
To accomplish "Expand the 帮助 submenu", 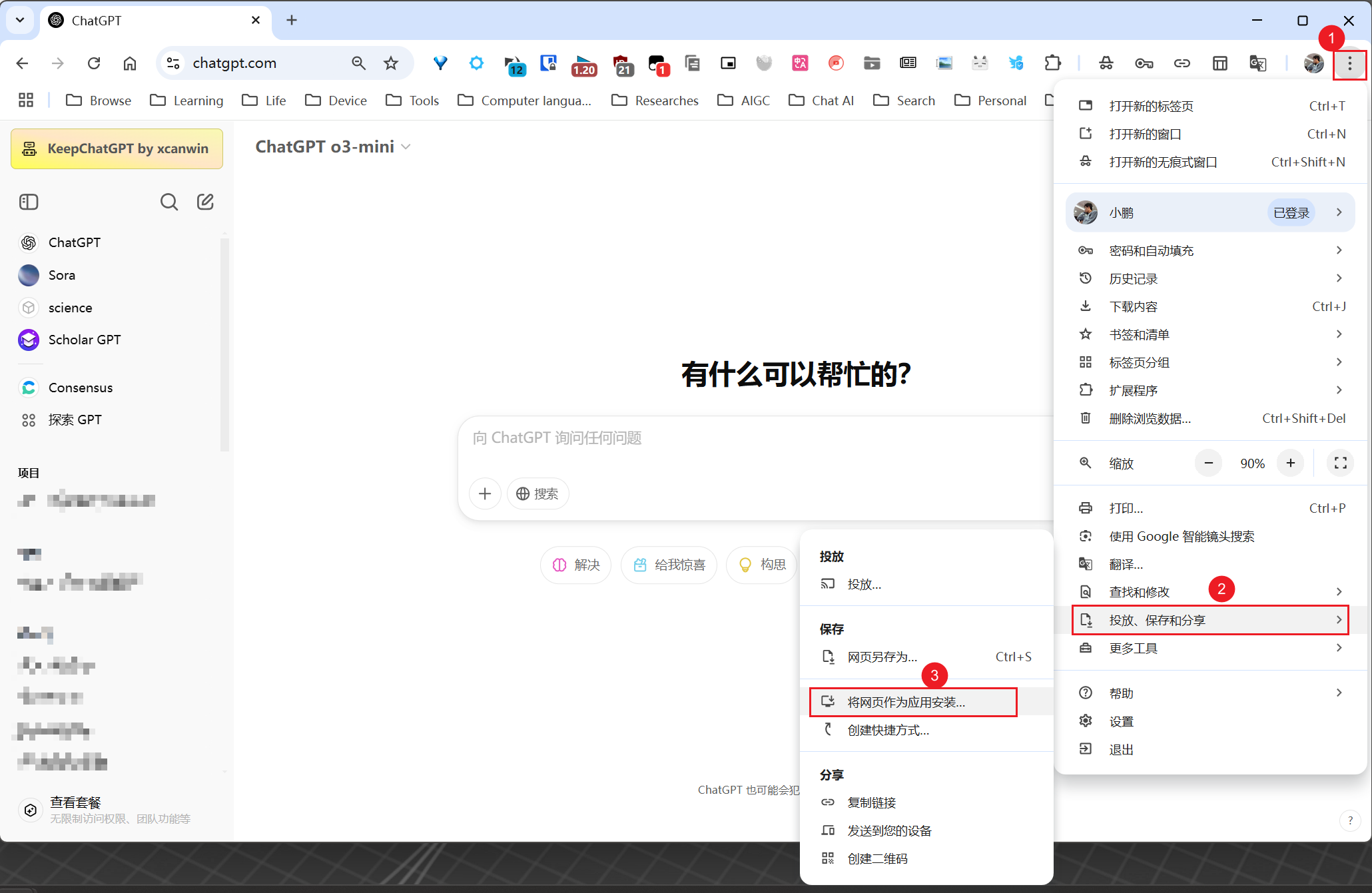I will coord(1210,693).
